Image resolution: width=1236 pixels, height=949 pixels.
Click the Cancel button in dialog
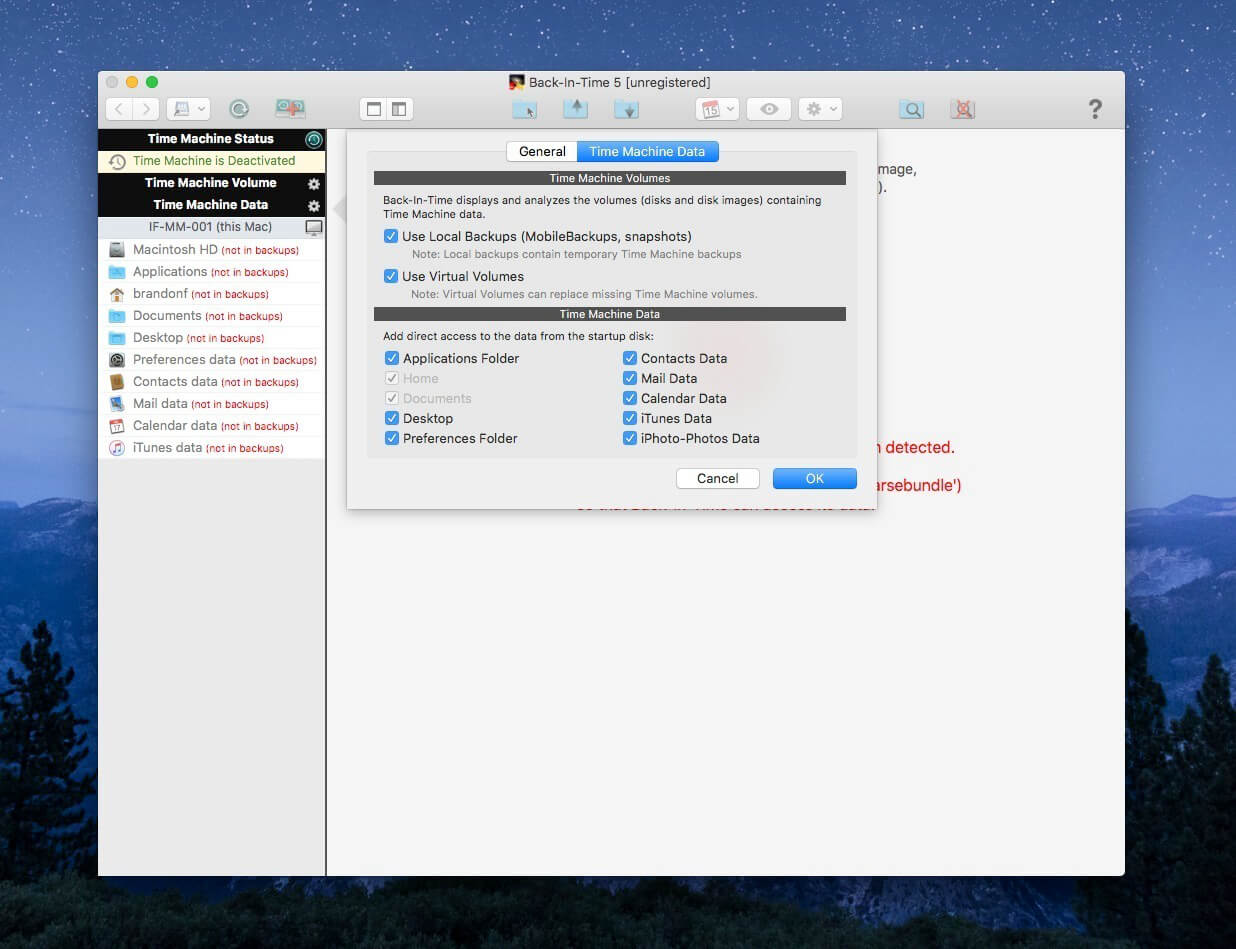point(718,479)
